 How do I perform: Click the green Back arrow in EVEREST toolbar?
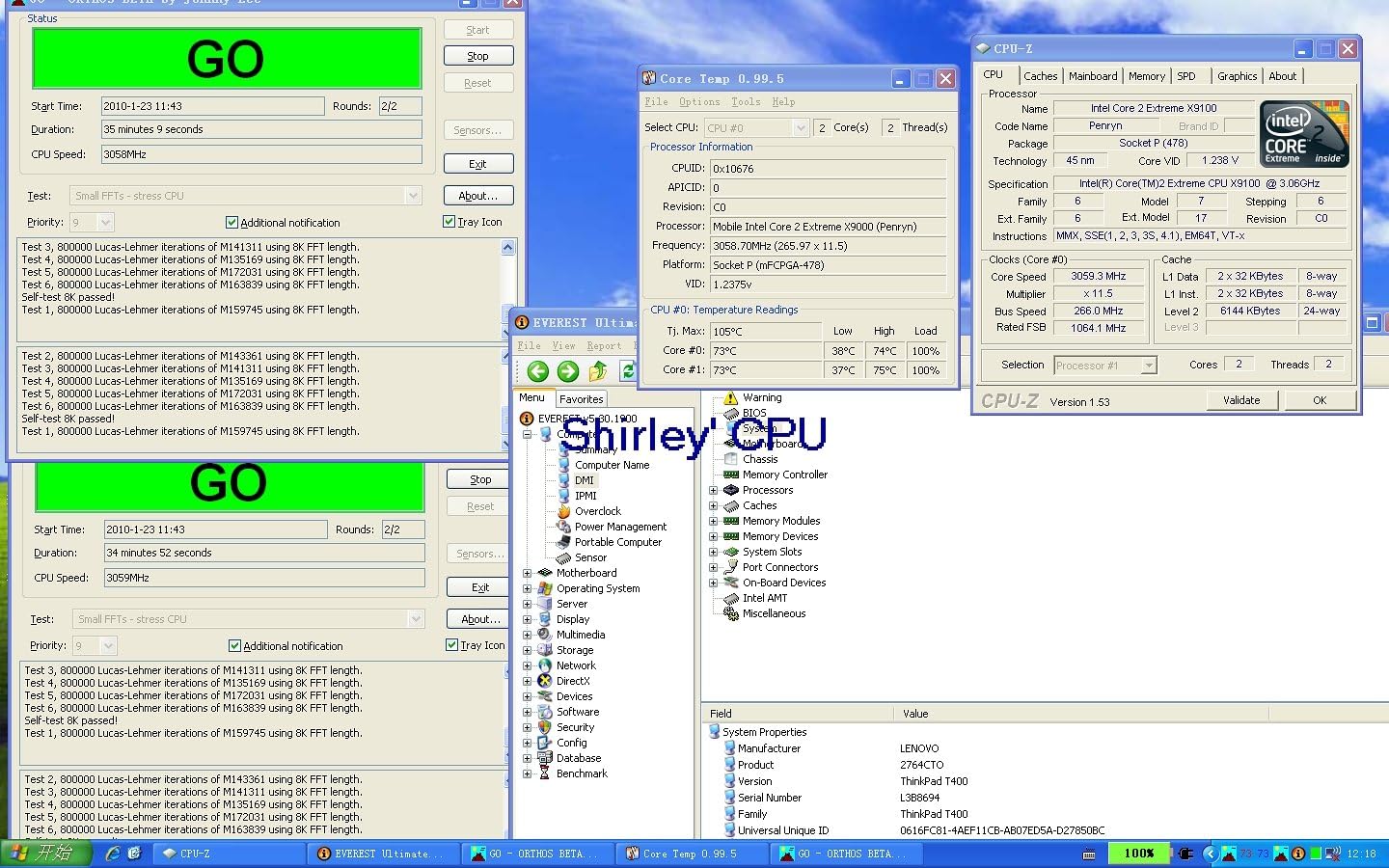pyautogui.click(x=538, y=370)
